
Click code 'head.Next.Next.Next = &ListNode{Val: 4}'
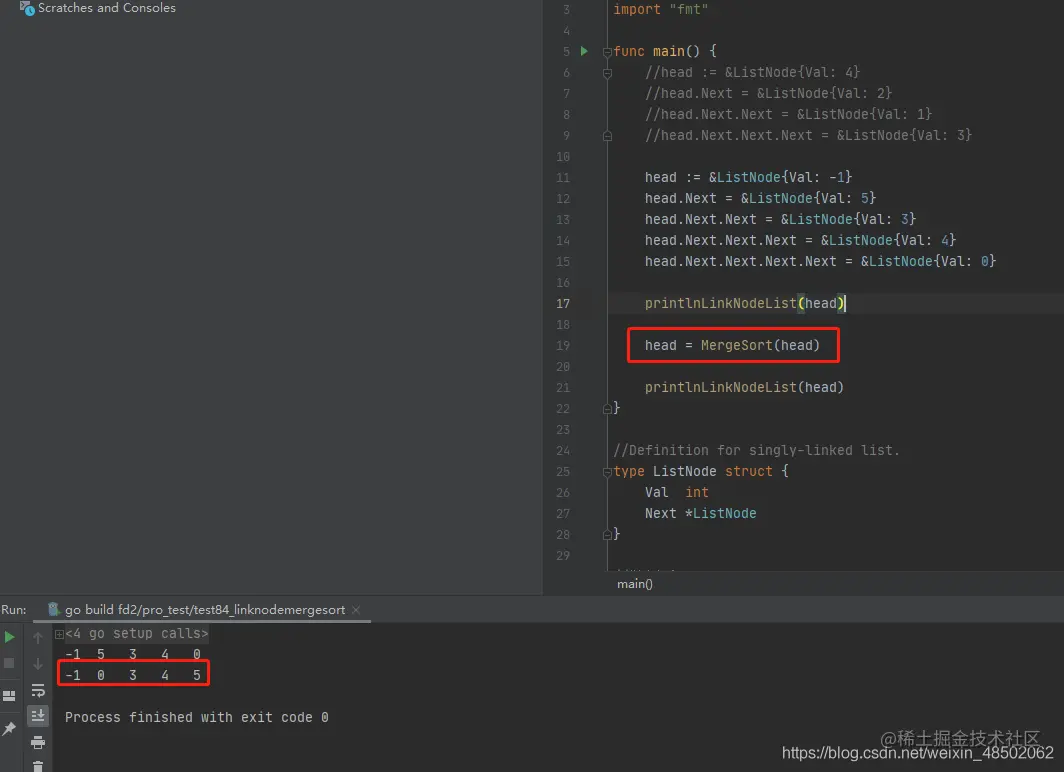pyautogui.click(x=800, y=240)
